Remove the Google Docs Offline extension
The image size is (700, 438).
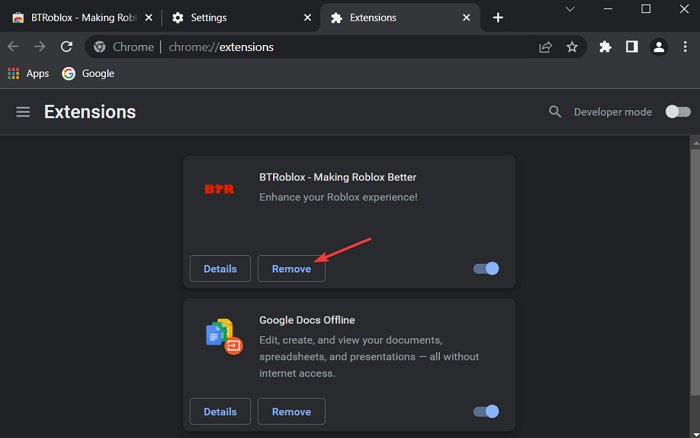point(292,411)
